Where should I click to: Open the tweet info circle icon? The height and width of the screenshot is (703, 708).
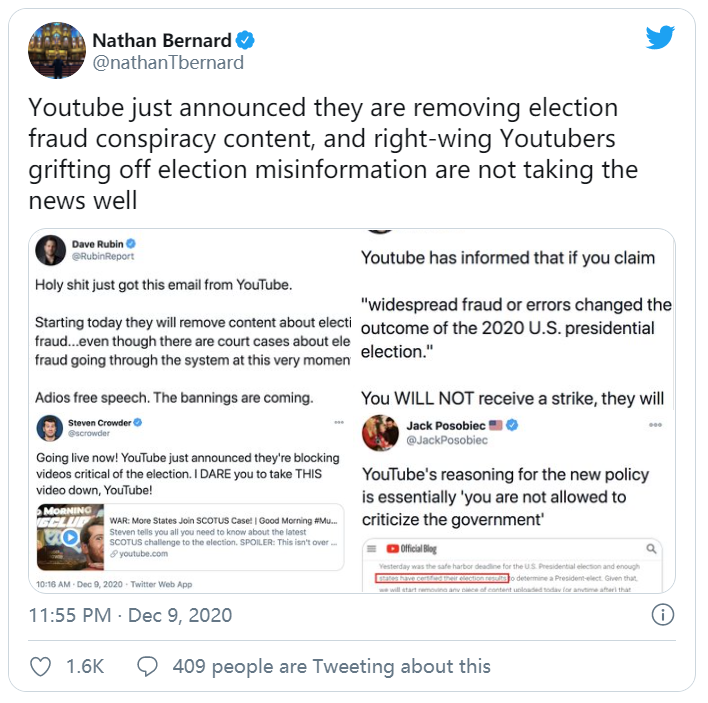tap(662, 615)
